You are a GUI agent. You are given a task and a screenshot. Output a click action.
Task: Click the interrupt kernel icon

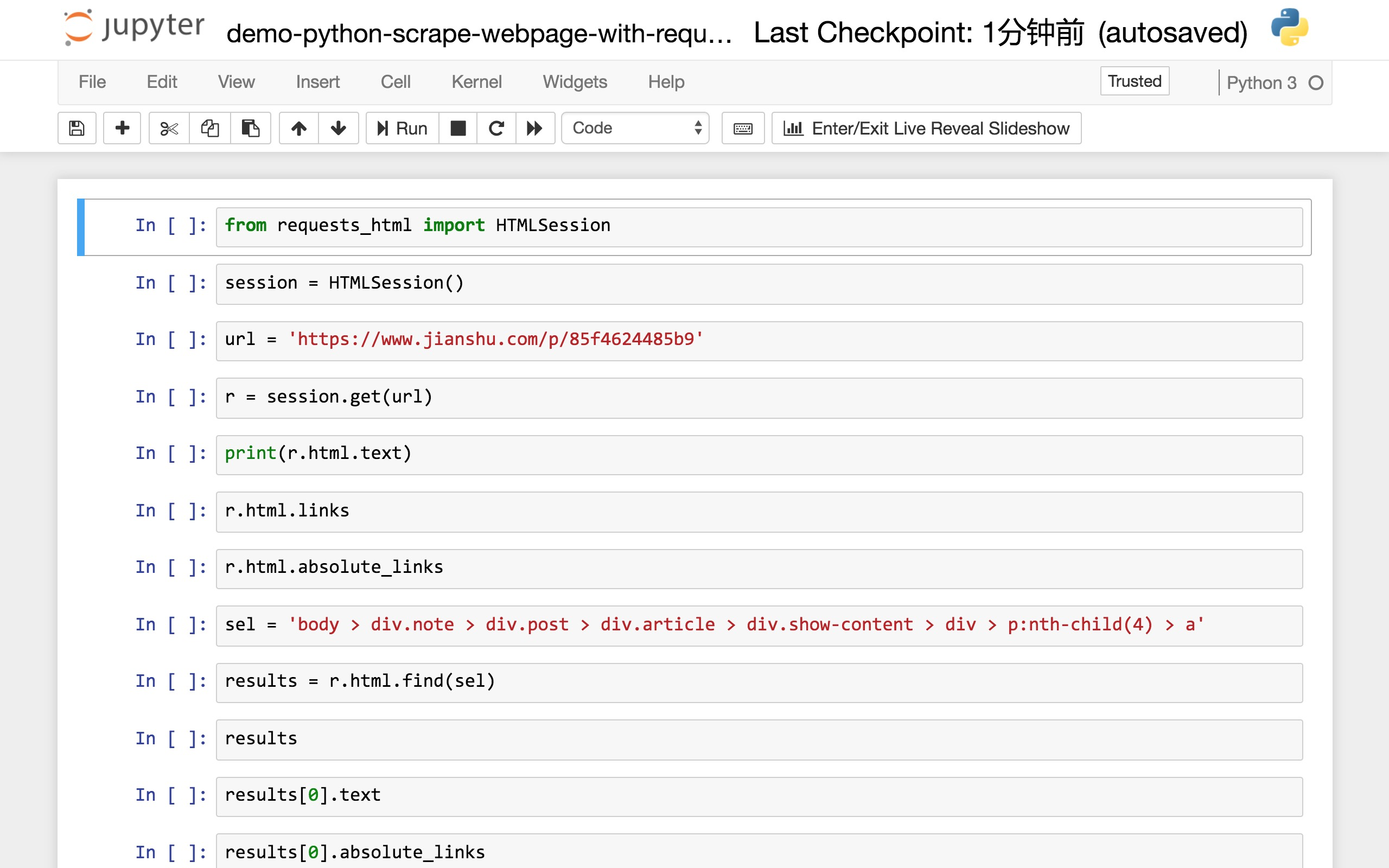coord(458,128)
